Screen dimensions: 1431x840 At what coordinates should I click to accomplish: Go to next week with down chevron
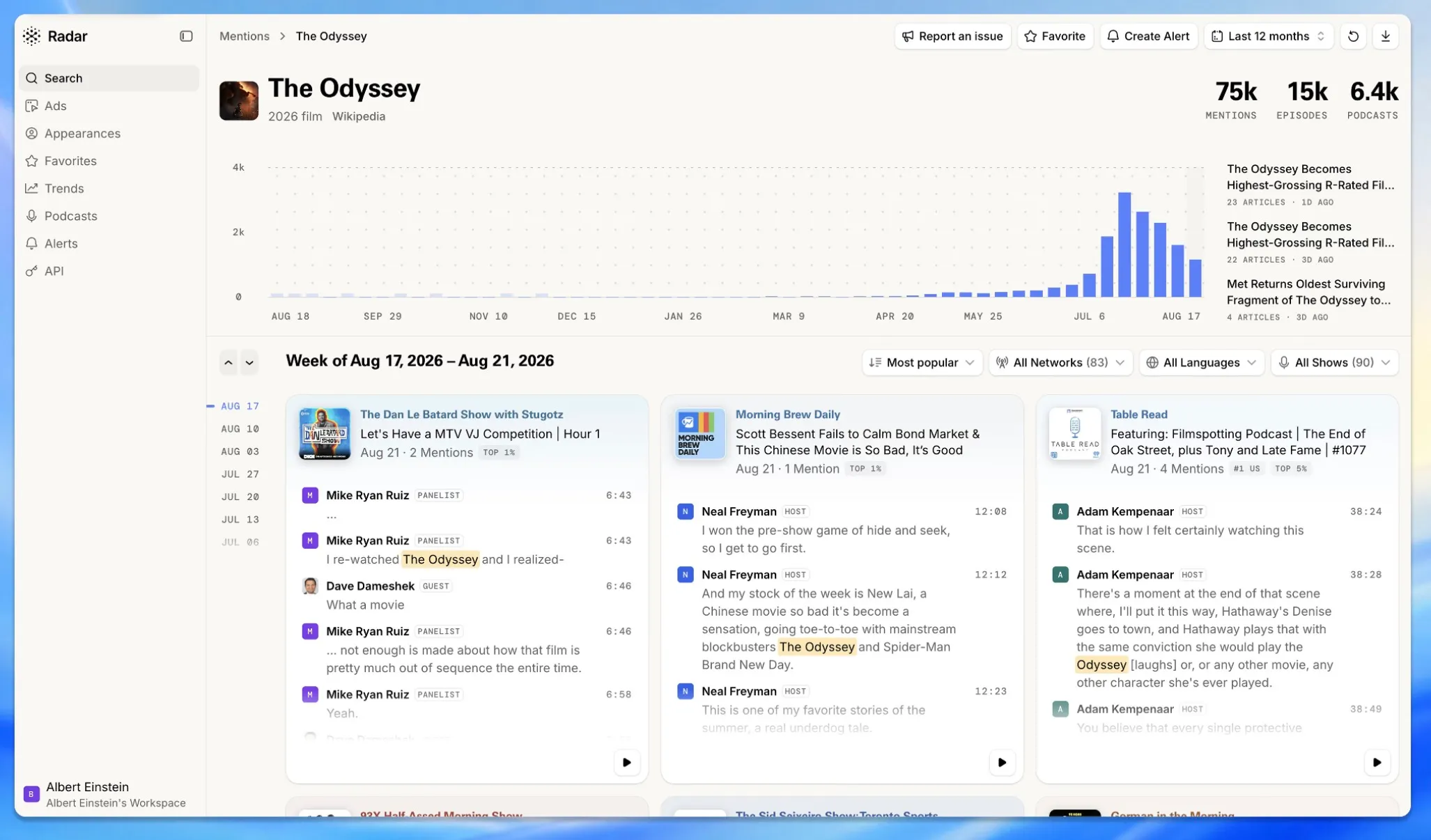coord(249,362)
